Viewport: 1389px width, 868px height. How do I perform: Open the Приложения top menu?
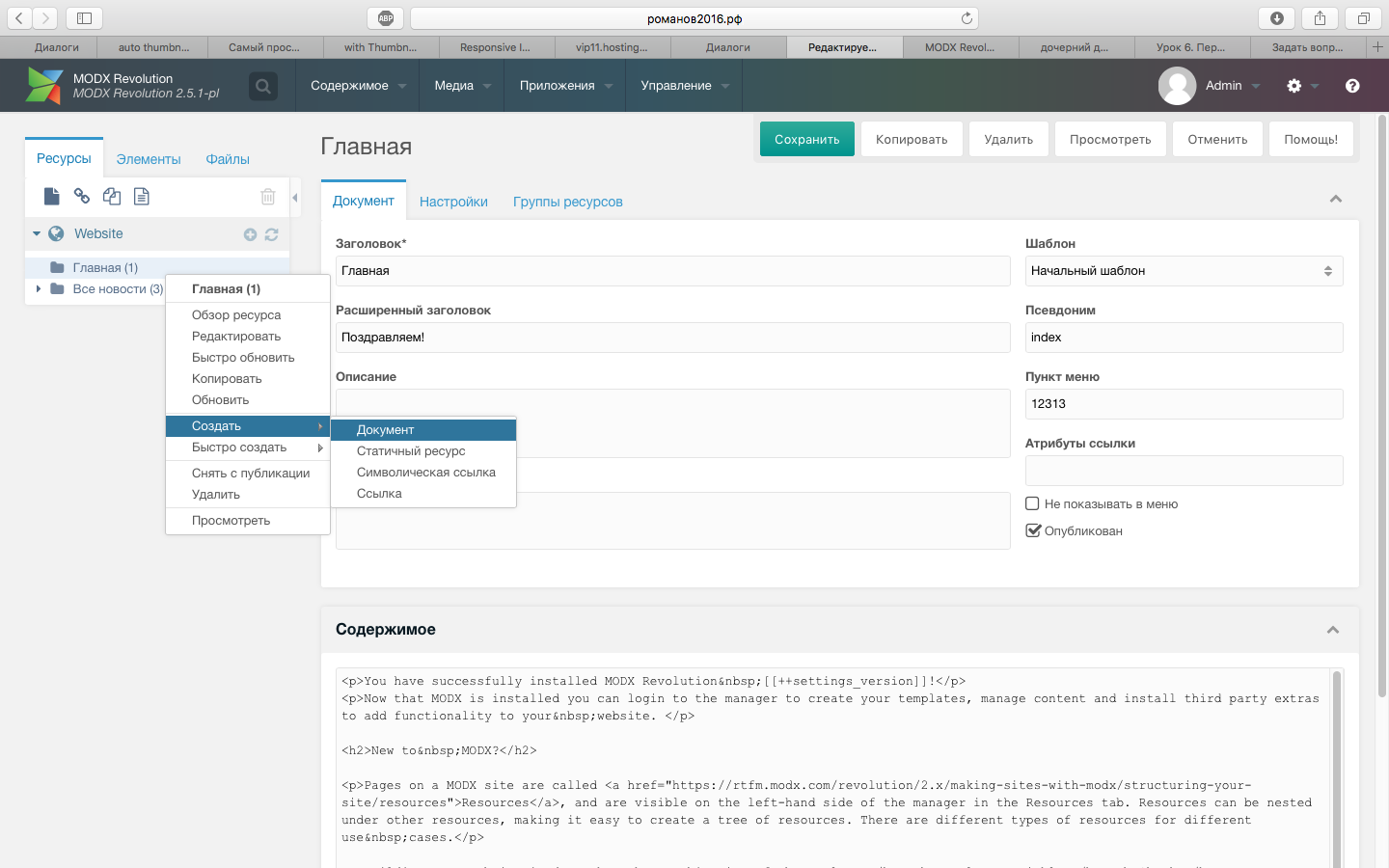click(x=565, y=86)
